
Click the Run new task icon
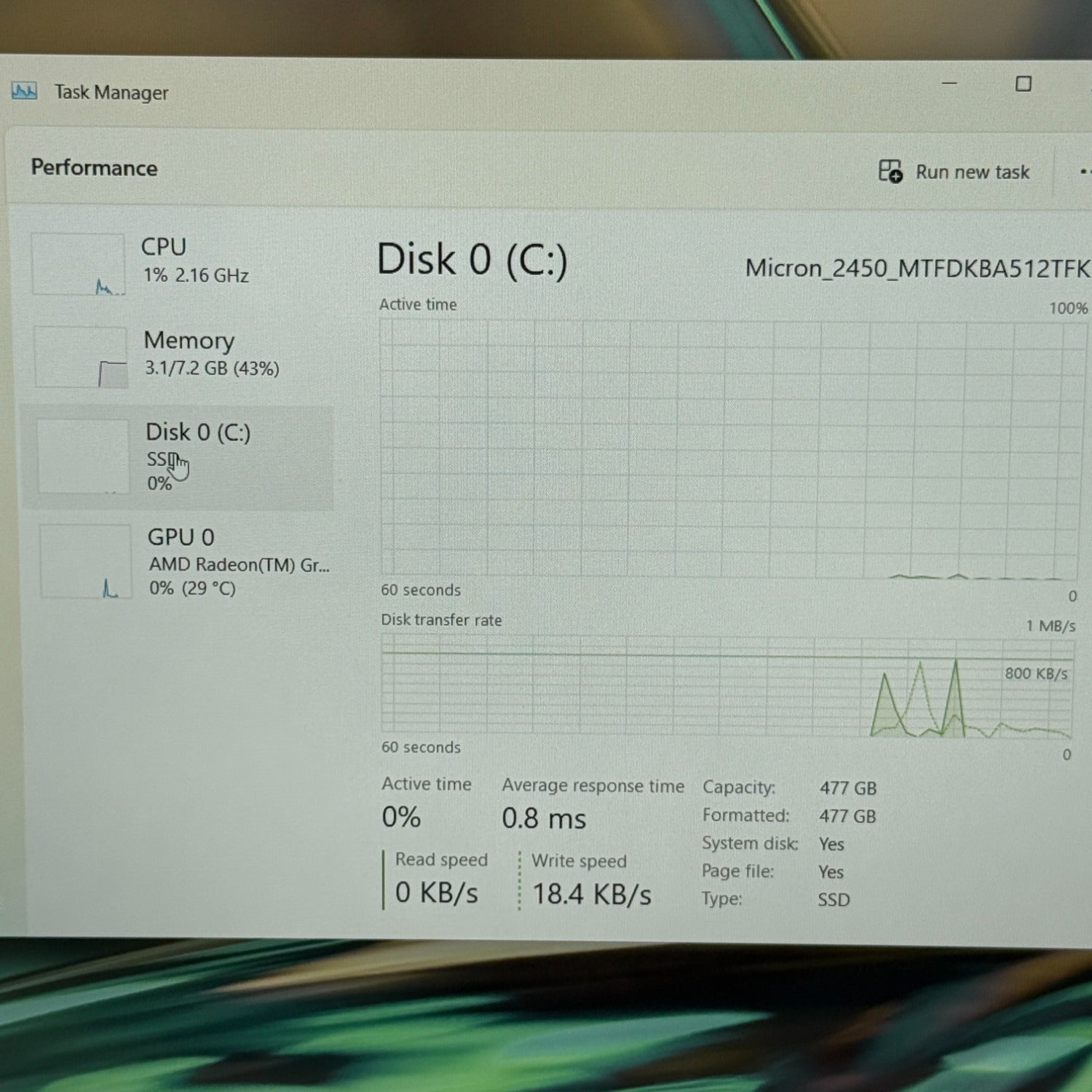[890, 172]
